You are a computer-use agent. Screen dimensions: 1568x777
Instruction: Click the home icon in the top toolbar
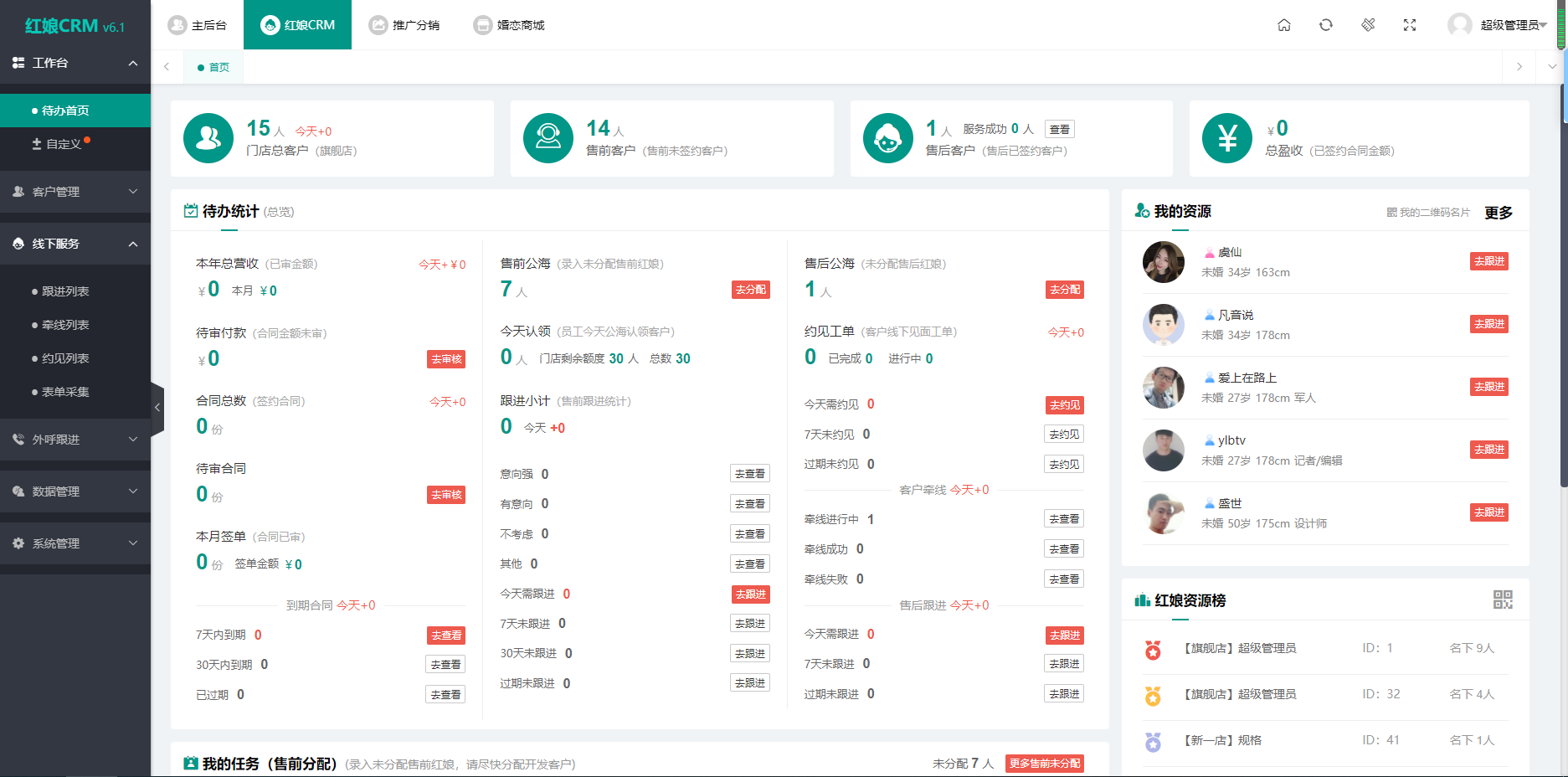coord(1284,25)
